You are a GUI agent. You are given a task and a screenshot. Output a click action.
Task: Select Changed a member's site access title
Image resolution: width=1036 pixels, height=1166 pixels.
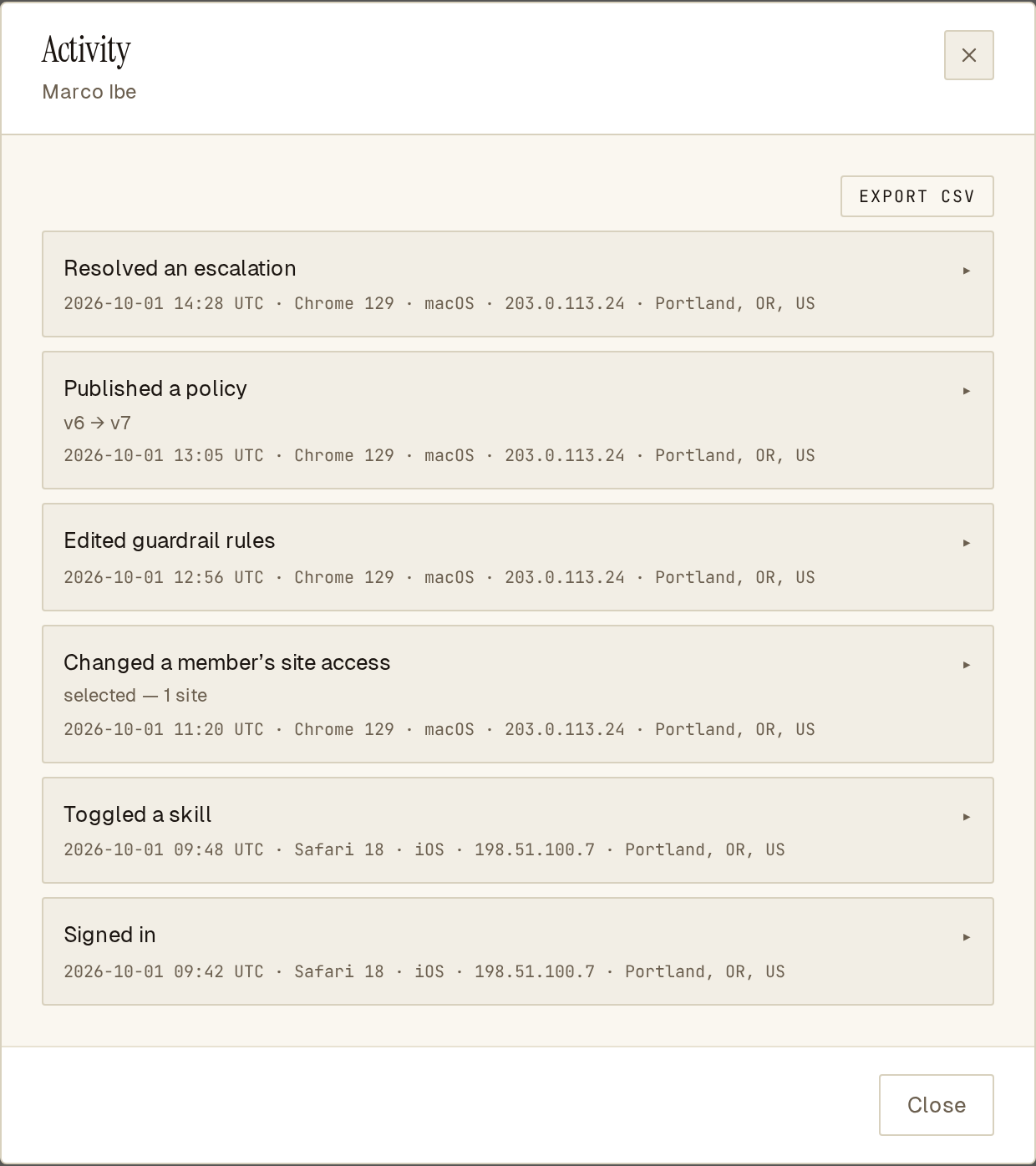tap(227, 662)
